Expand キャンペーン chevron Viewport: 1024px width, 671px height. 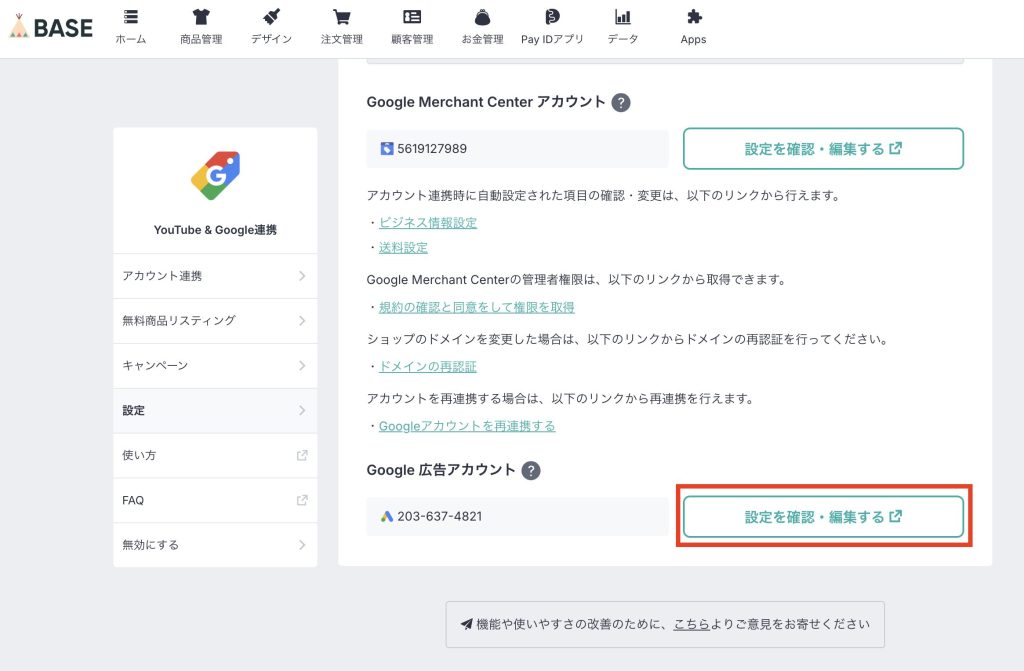tap(302, 366)
